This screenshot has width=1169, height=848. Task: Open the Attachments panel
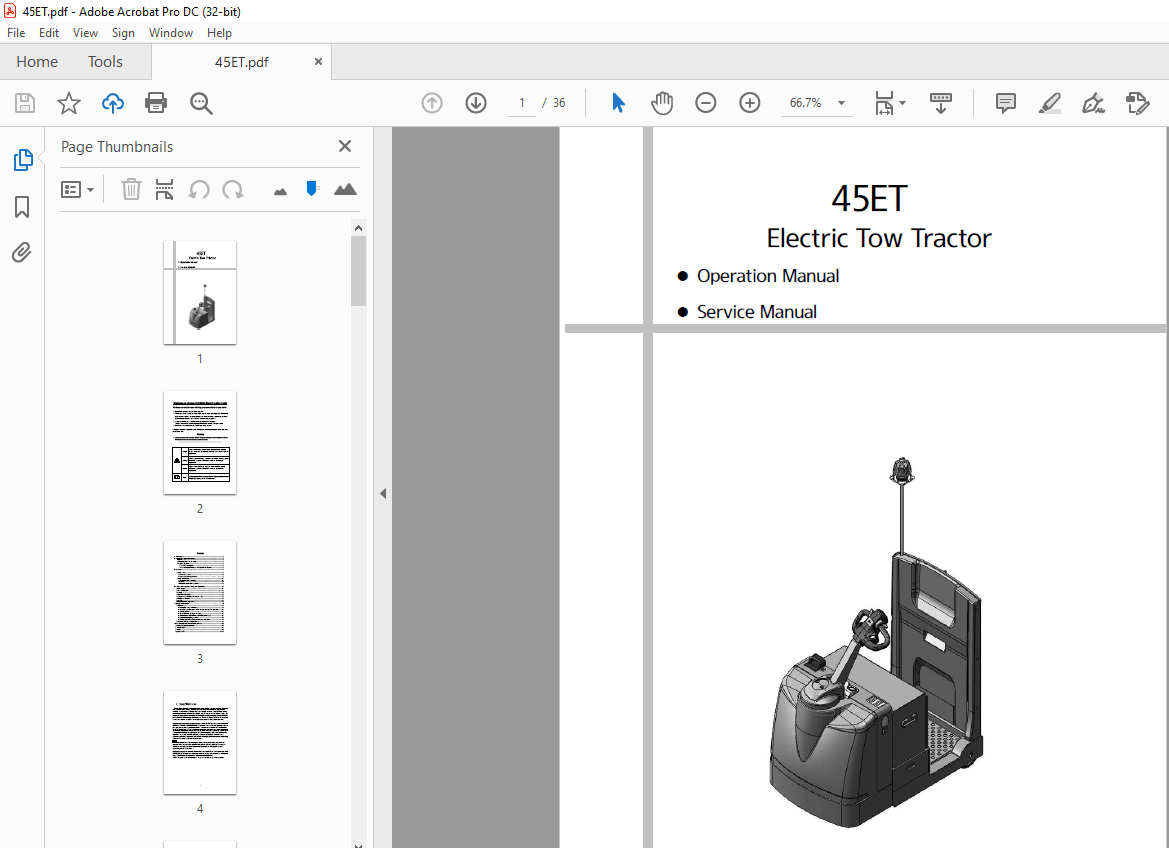pyautogui.click(x=22, y=252)
